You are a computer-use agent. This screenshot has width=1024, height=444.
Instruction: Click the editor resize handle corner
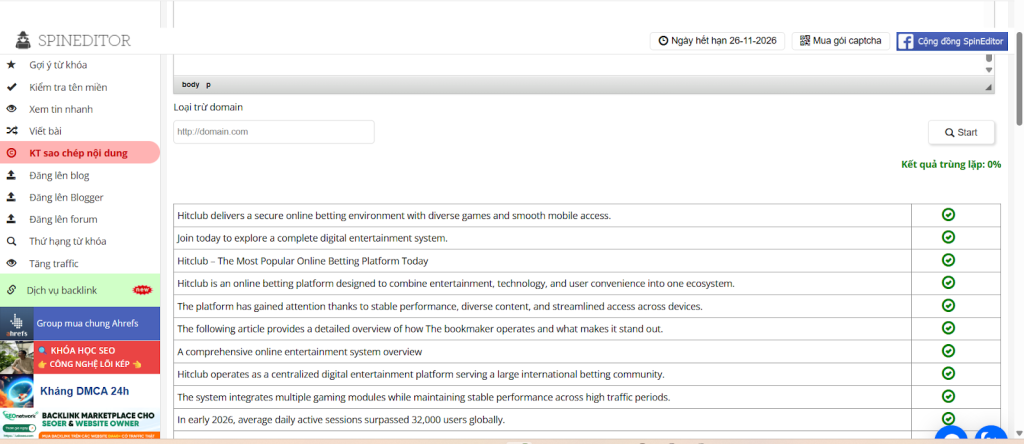tap(989, 87)
